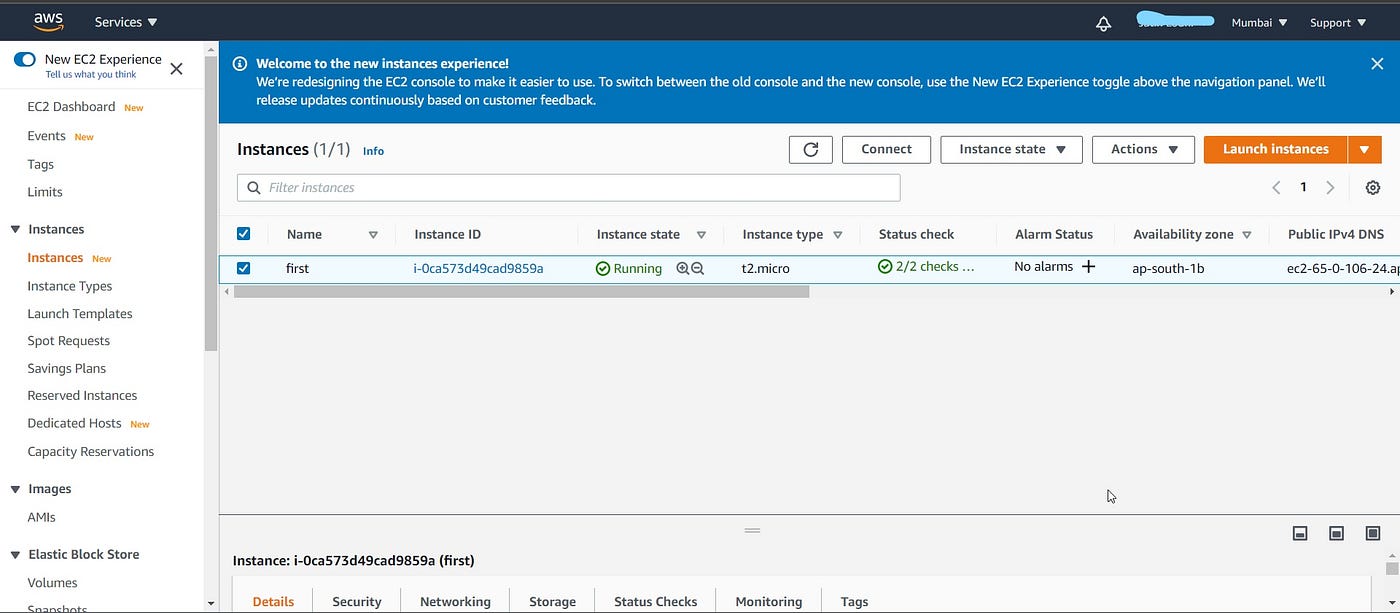Open Instance Types in the sidebar
The height and width of the screenshot is (613, 1400).
(x=70, y=286)
